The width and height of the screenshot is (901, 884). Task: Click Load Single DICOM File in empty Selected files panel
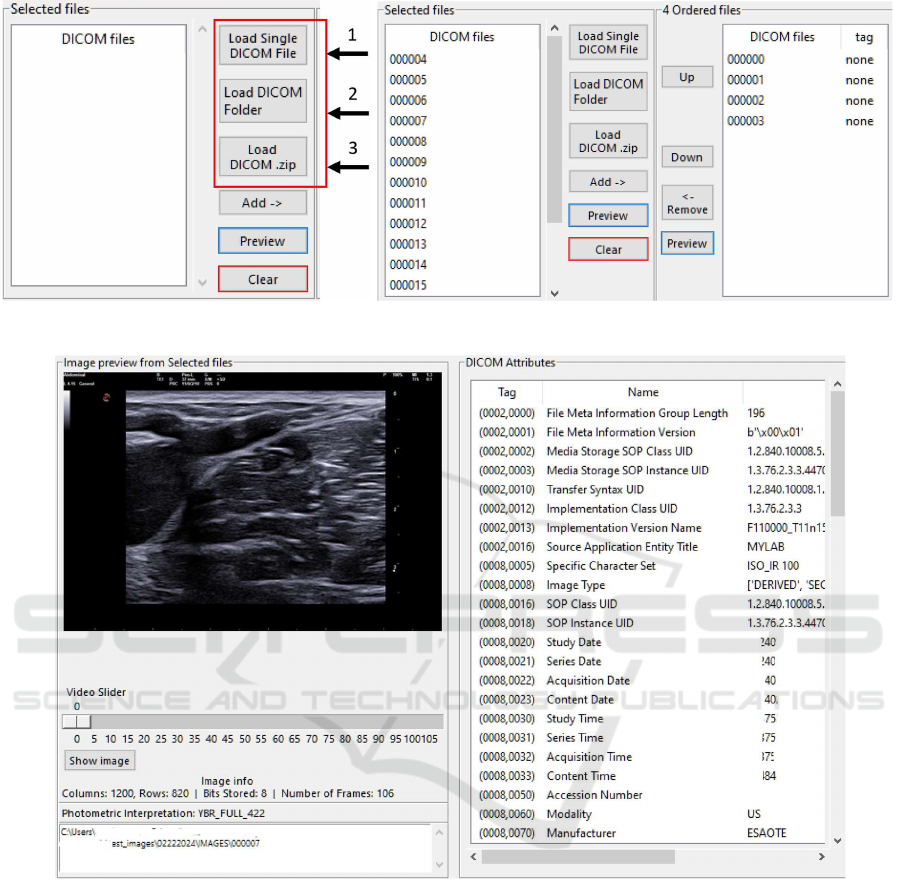[263, 45]
